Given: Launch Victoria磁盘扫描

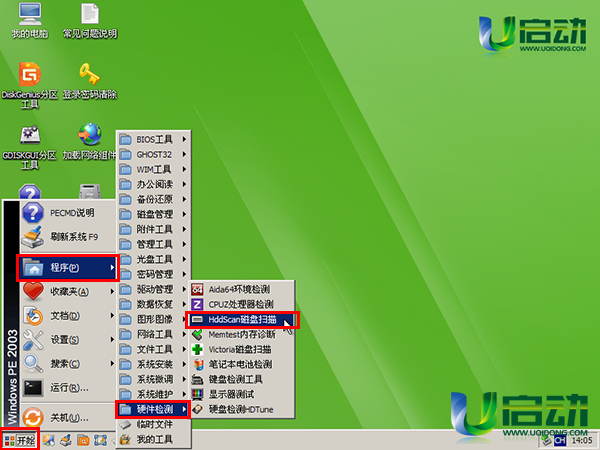Looking at the screenshot, I should (242, 349).
